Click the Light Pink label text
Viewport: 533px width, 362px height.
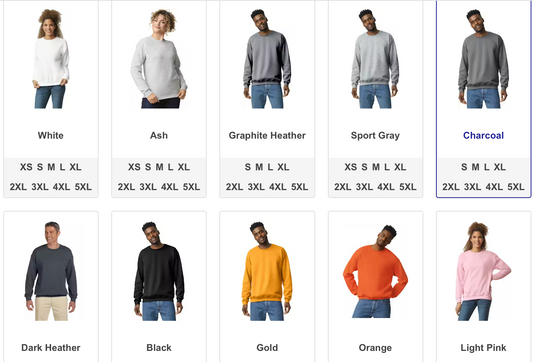pyautogui.click(x=483, y=347)
